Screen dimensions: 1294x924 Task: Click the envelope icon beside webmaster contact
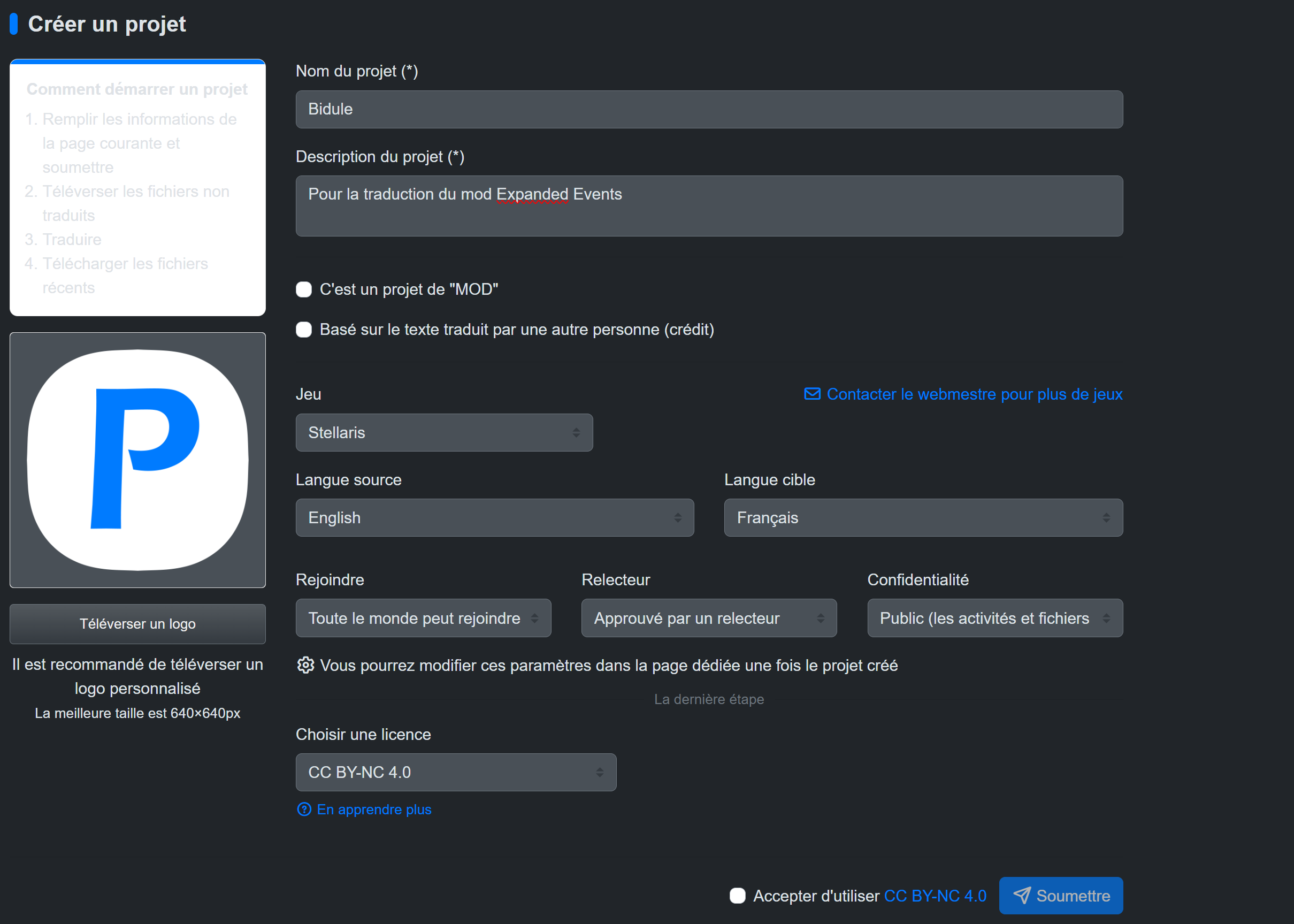click(x=811, y=394)
